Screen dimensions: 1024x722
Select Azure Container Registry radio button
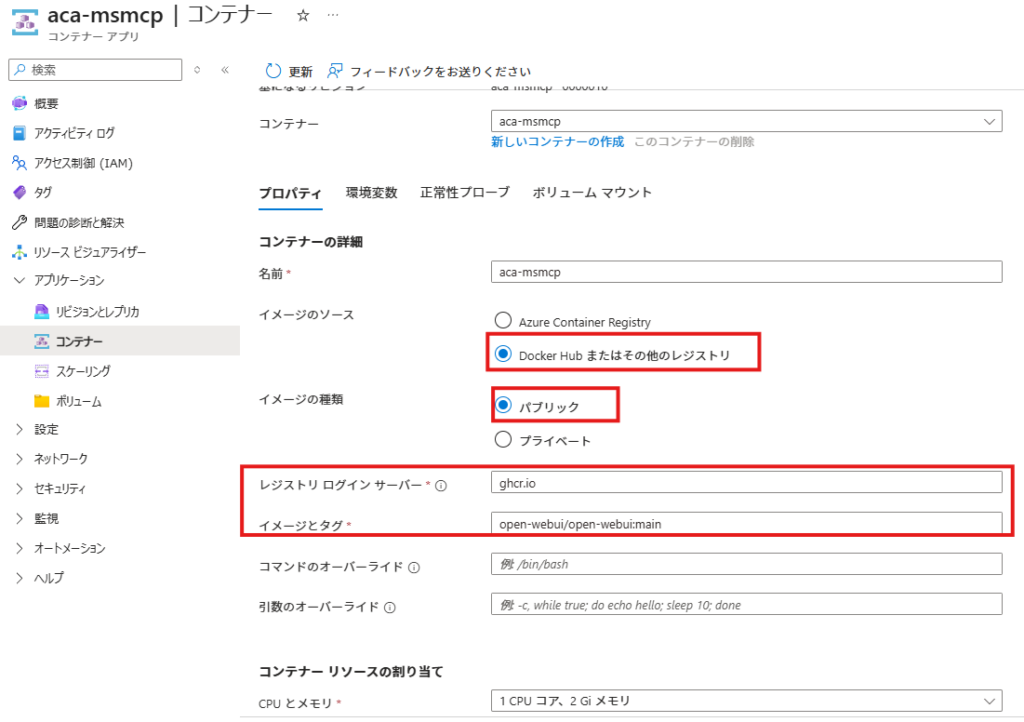coord(503,321)
